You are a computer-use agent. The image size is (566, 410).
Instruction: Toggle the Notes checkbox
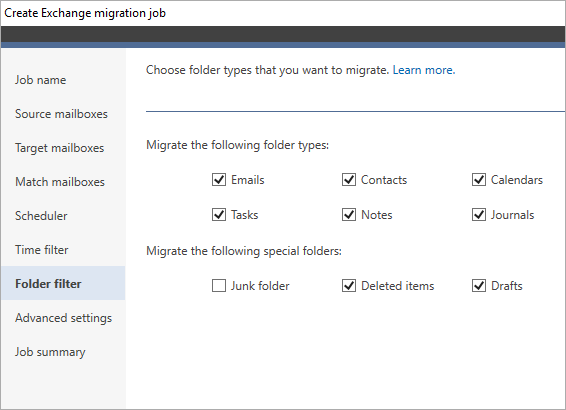349,215
